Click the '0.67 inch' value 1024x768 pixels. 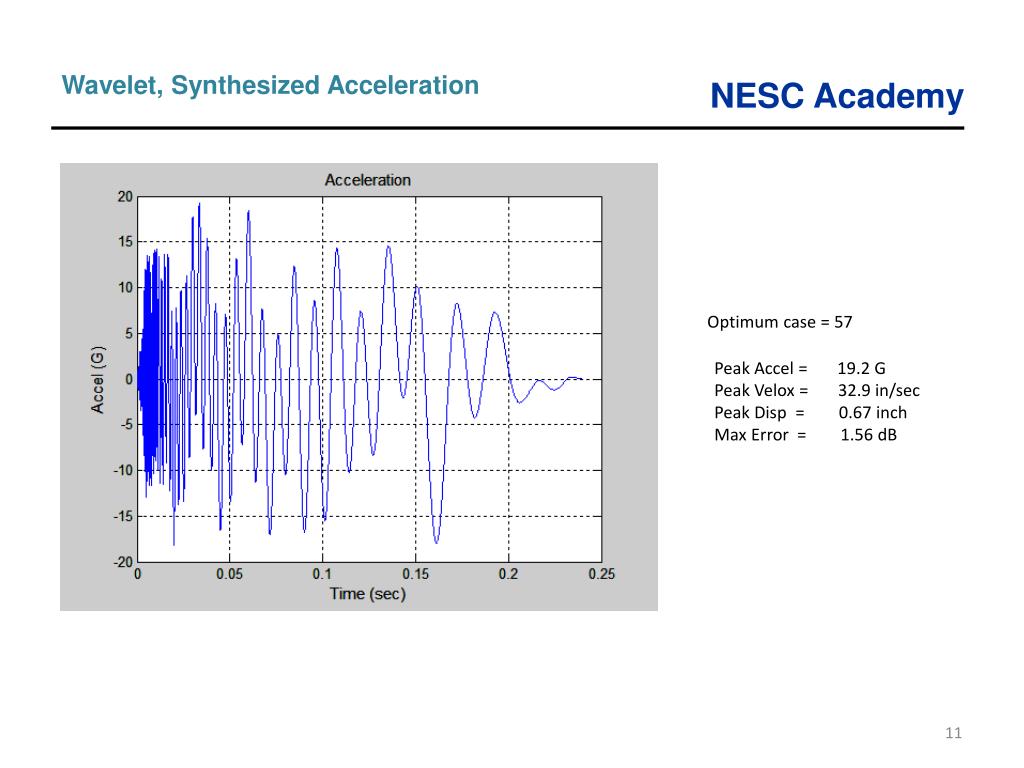point(872,413)
